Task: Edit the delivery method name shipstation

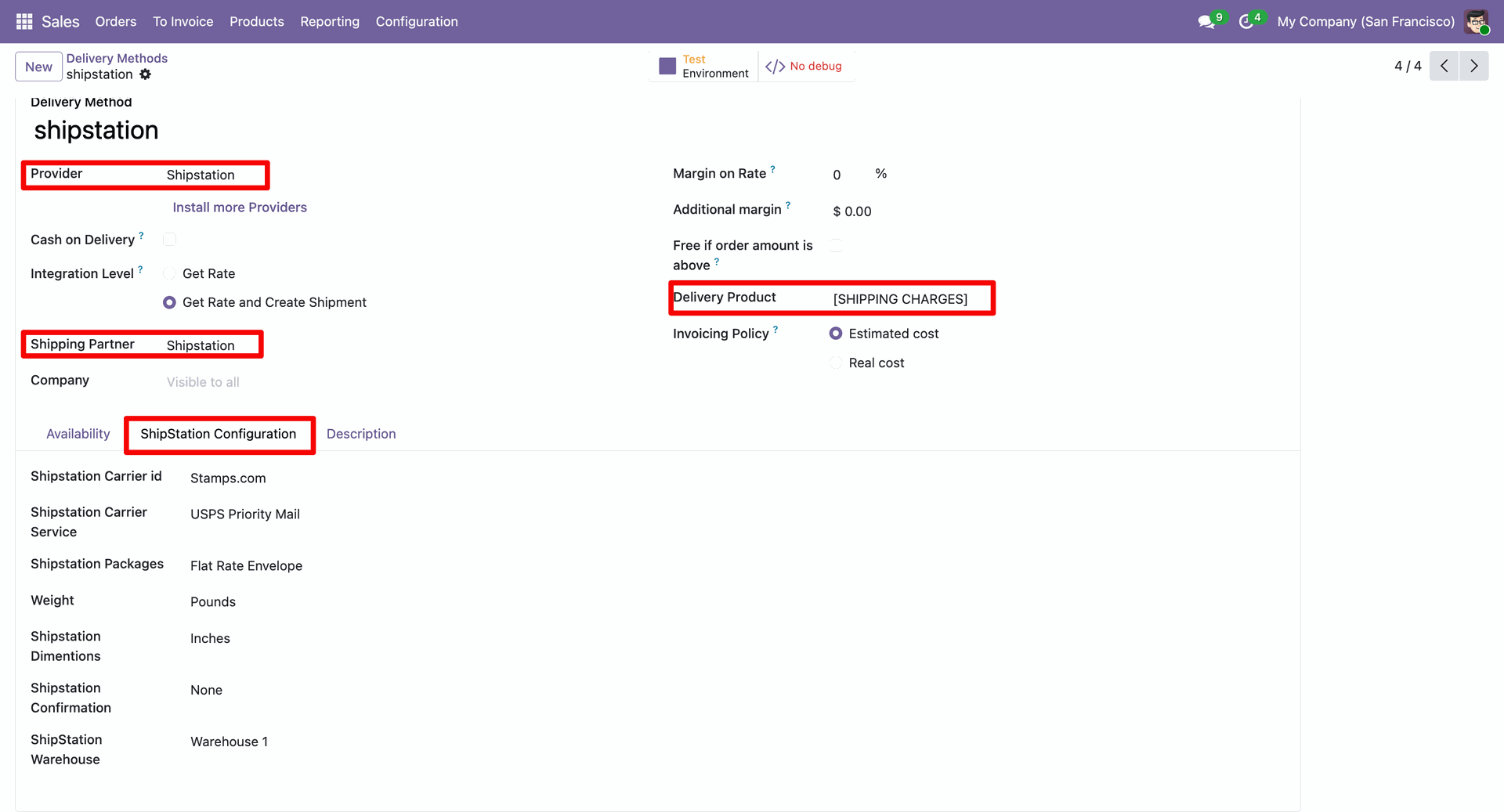Action: 96,130
